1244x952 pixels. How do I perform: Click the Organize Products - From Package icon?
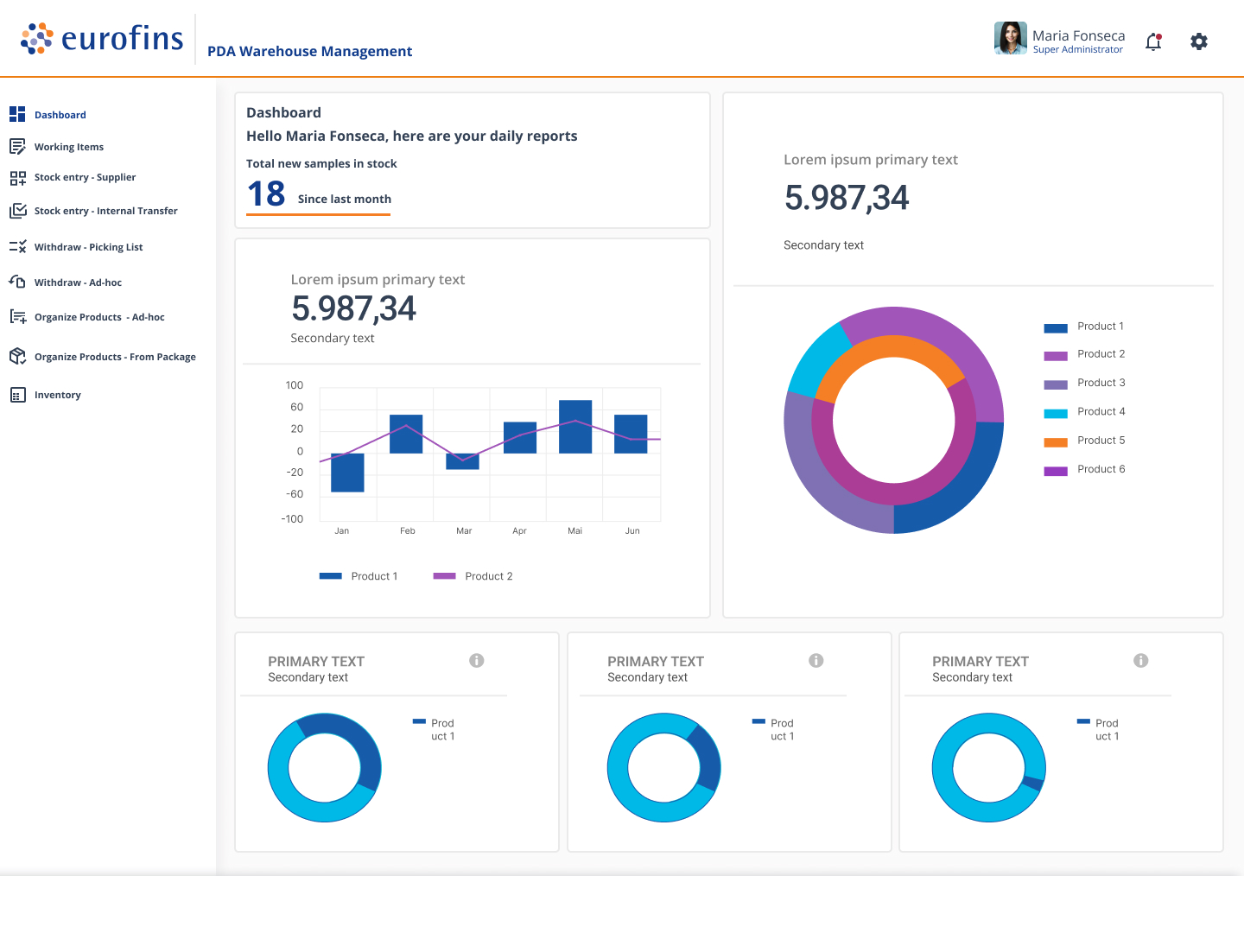click(x=17, y=356)
